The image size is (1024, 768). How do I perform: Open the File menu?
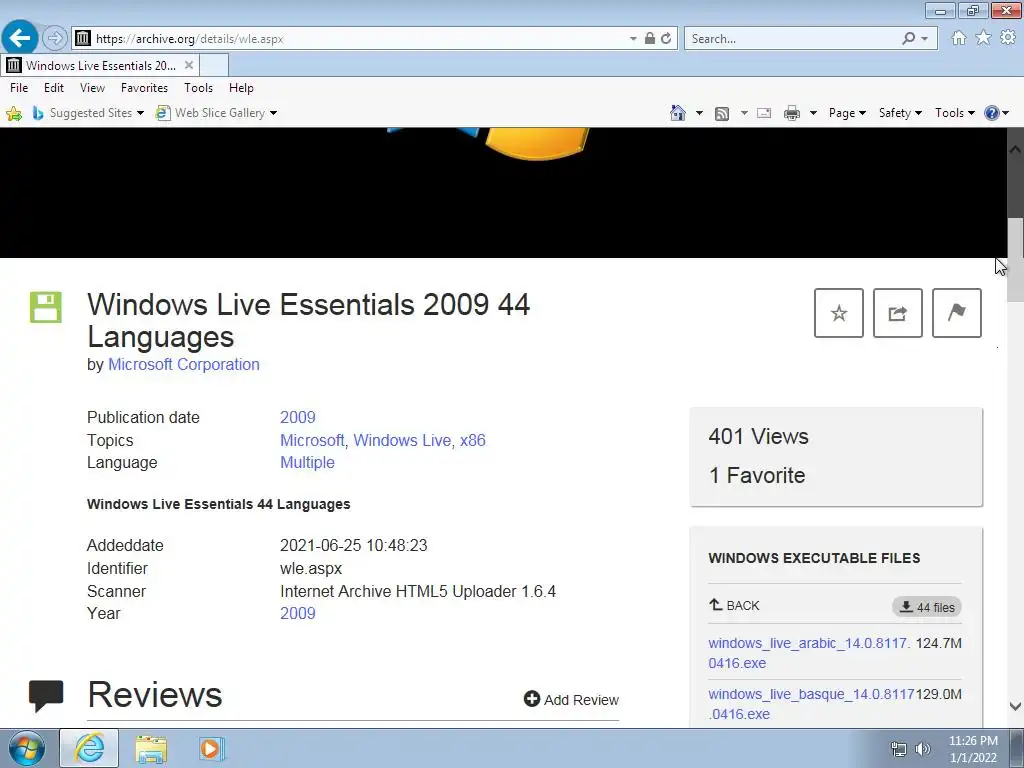[x=19, y=88]
